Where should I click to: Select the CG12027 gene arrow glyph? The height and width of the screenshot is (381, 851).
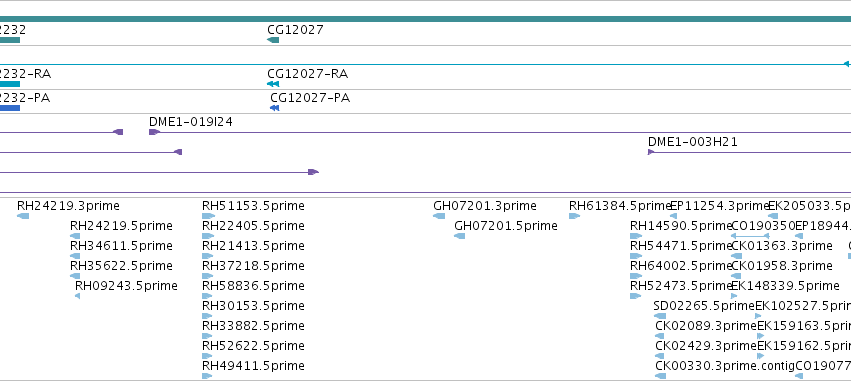[x=273, y=40]
